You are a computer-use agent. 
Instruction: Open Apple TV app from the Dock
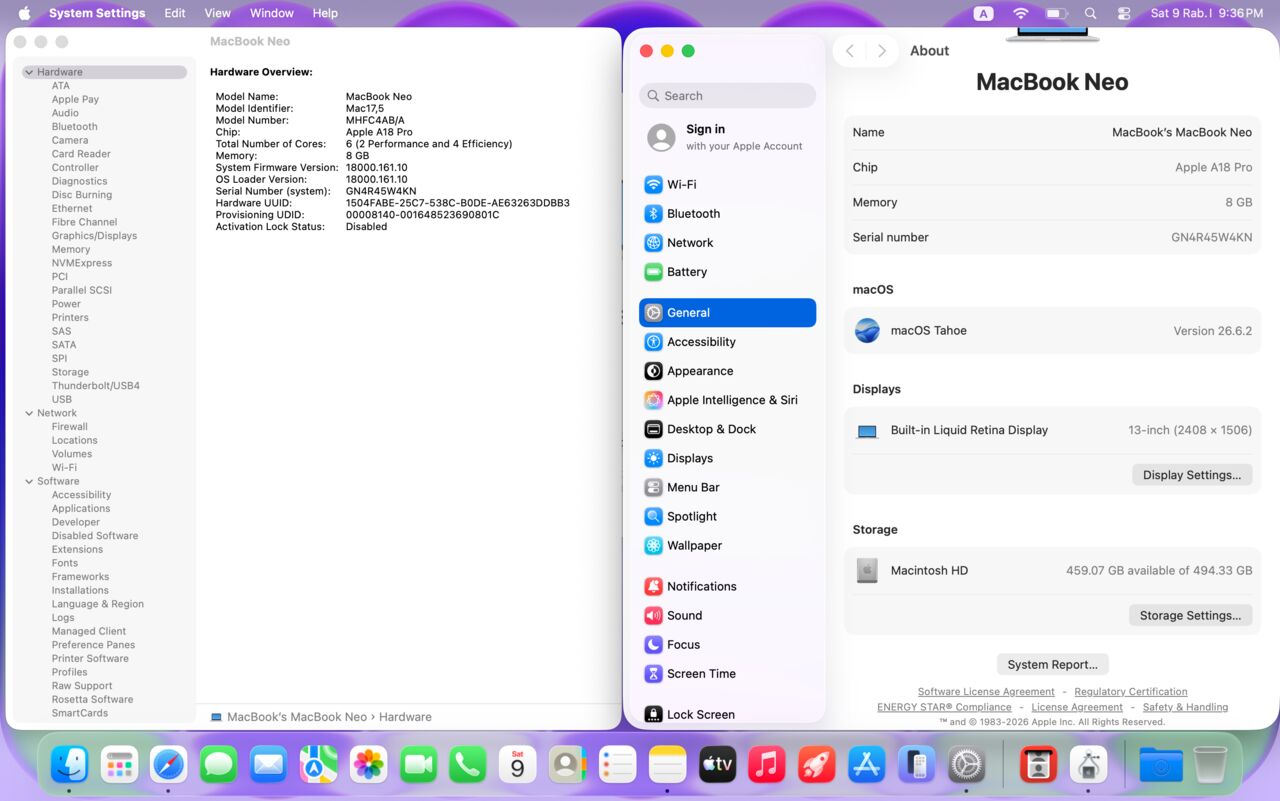pyautogui.click(x=717, y=765)
